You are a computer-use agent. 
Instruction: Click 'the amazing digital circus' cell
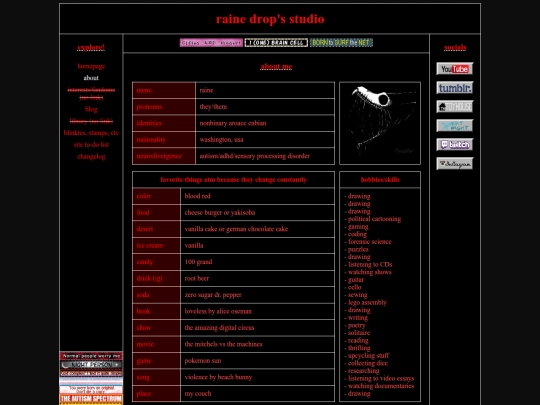pyautogui.click(x=257, y=328)
